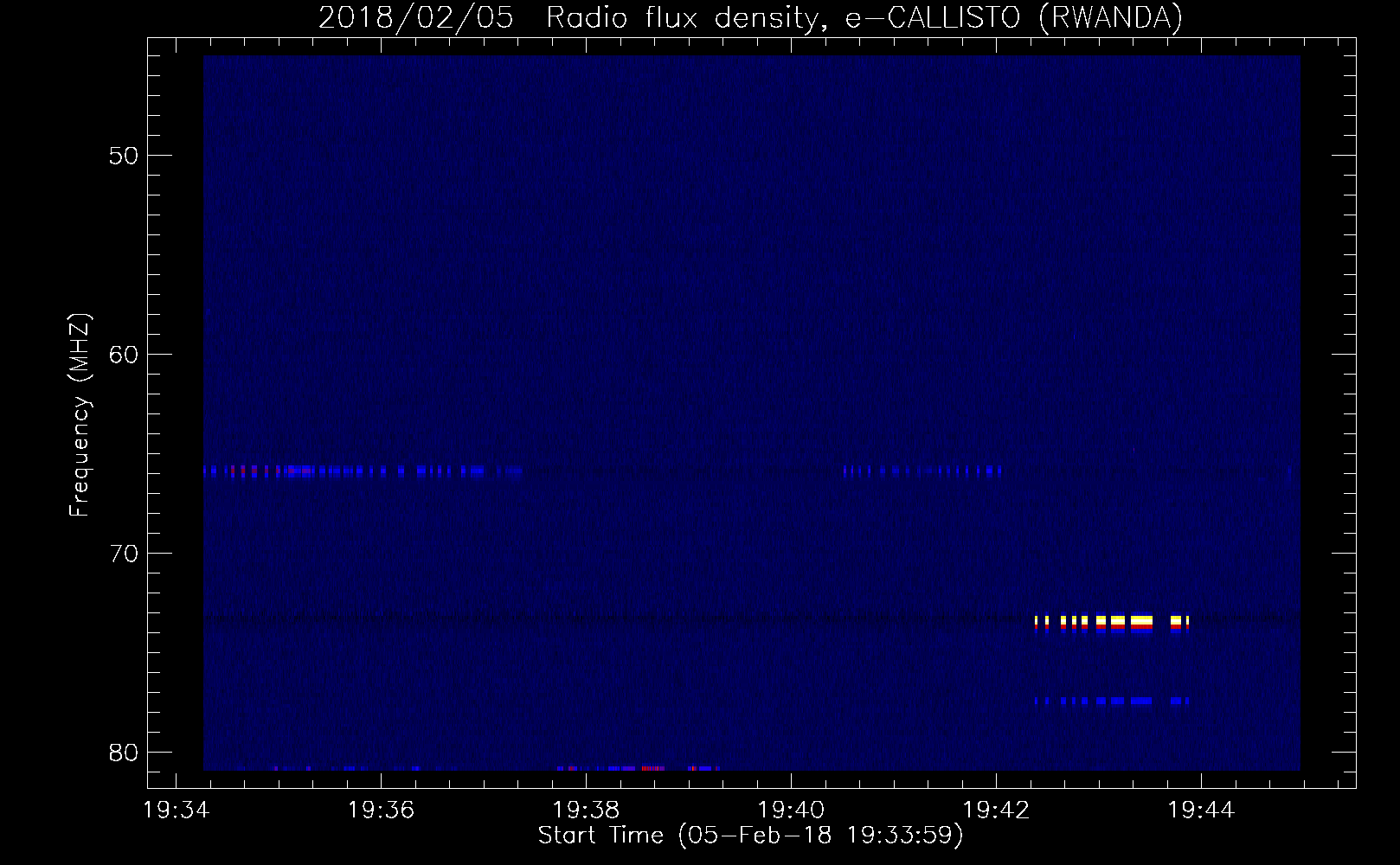Screen dimensions: 1400x865
Task: Click the '19:44' time tick label
Action: pos(1201,810)
